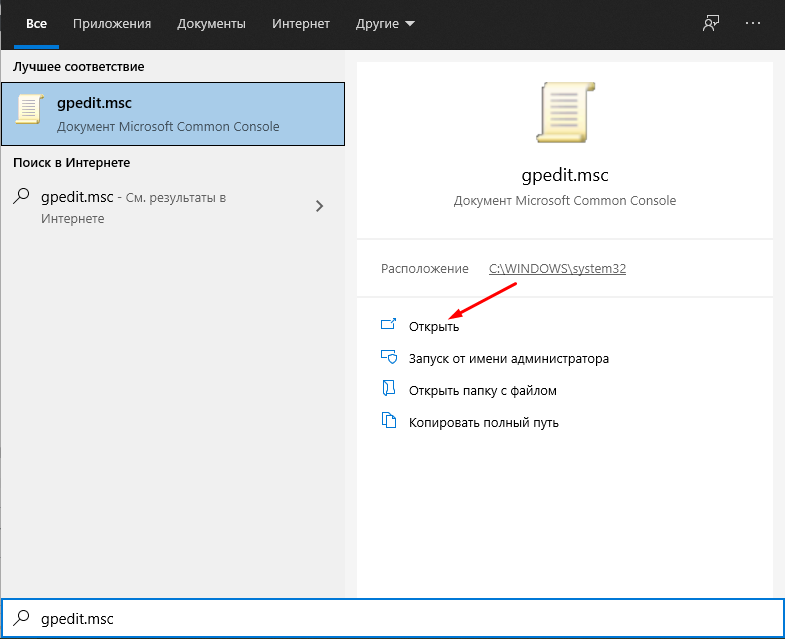Viewport: 785px width, 639px height.
Task: Click the large gpedit.msc document icon in preview
Action: coord(565,113)
